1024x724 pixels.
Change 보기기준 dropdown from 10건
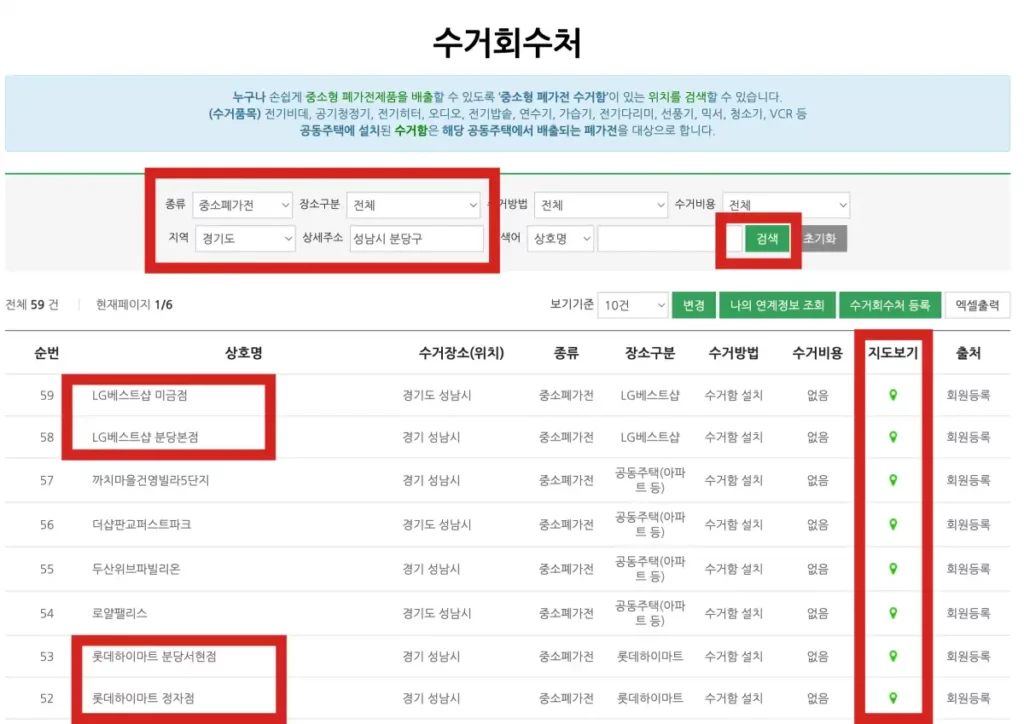click(x=632, y=305)
